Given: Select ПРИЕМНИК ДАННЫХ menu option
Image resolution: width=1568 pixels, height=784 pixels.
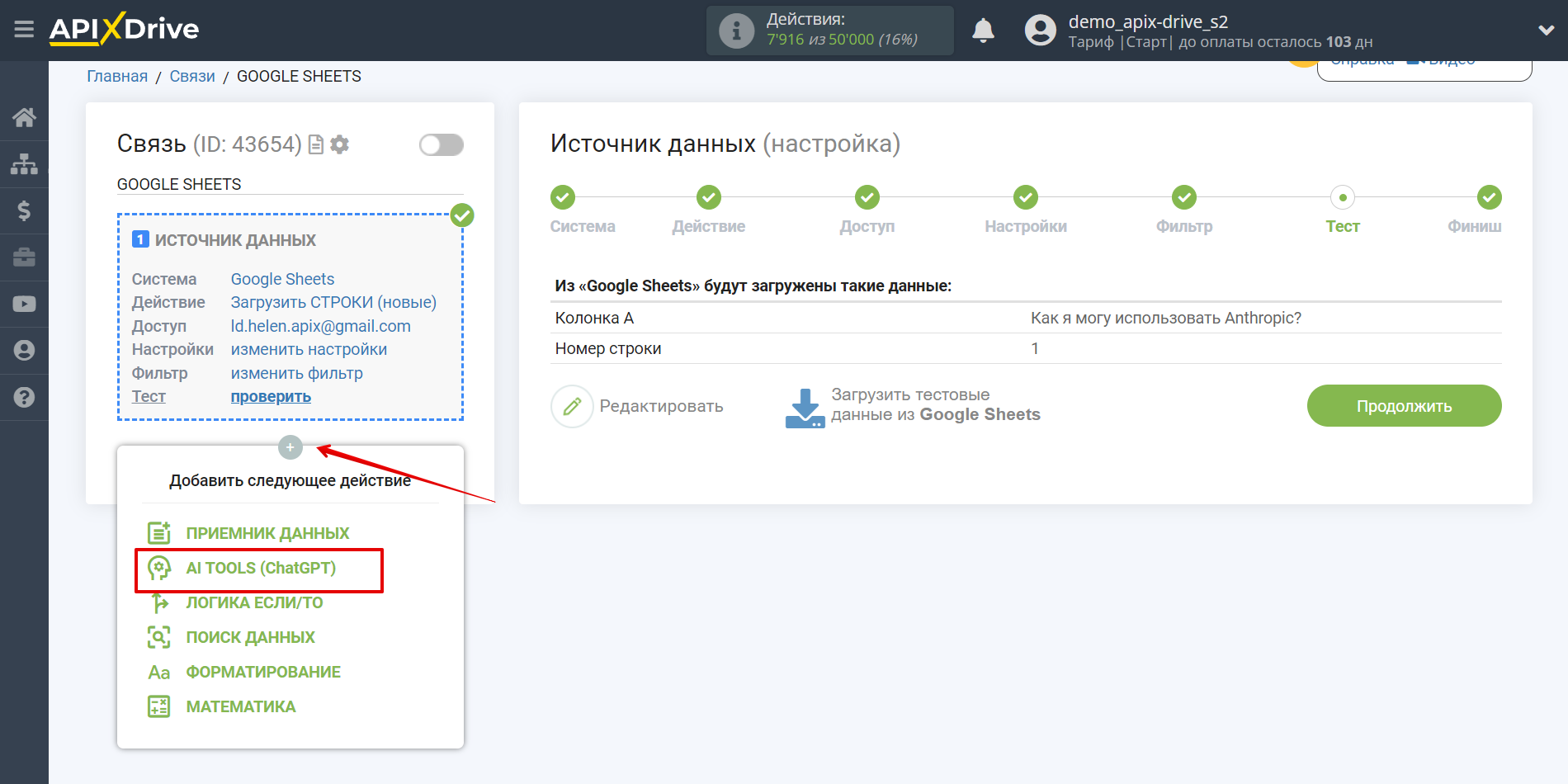Looking at the screenshot, I should coord(267,533).
